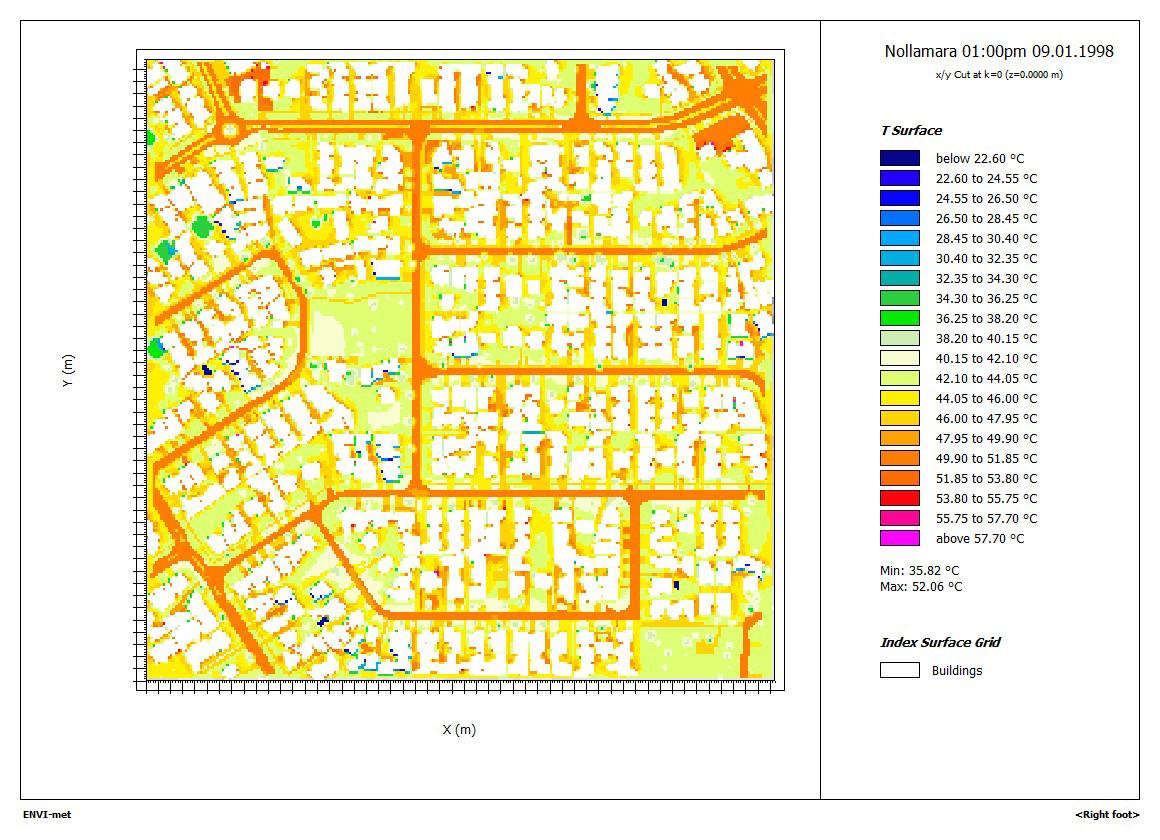Viewport: 1160px width, 840px height.
Task: Pick the '46.00 to 47.95 °C' swatch
Action: [x=900, y=418]
